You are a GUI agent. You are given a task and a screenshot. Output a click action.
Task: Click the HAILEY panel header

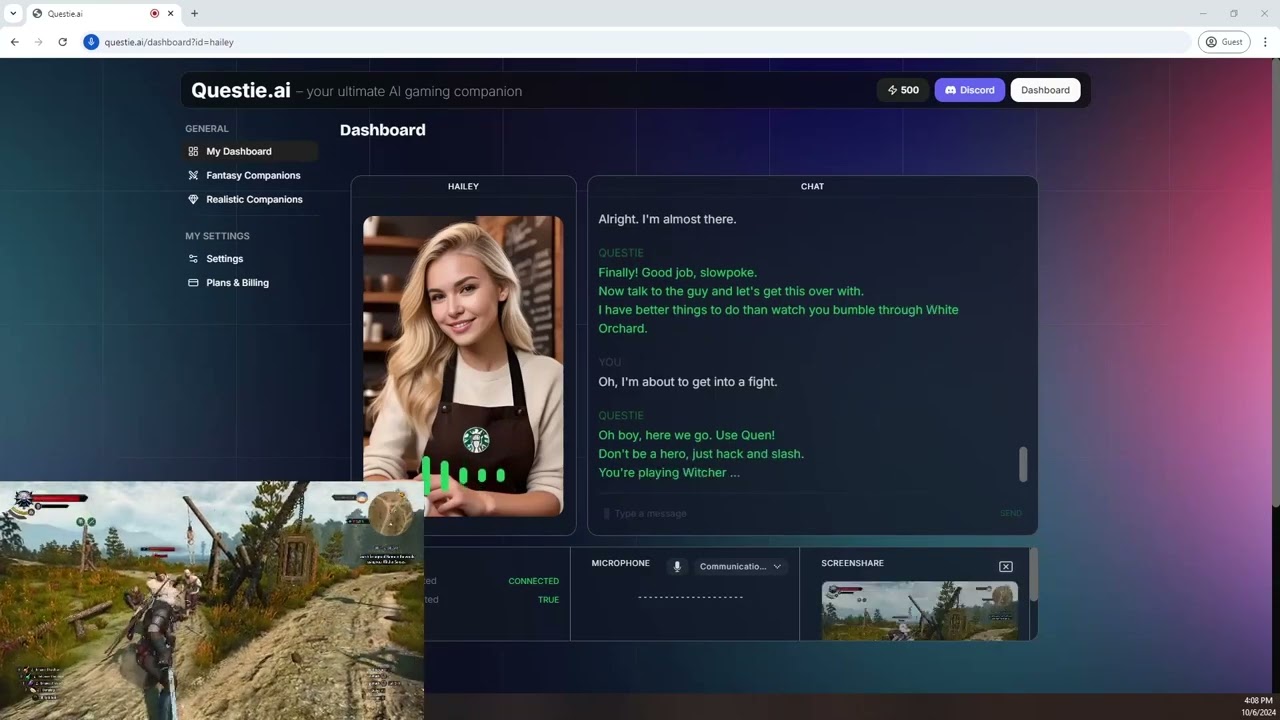463,186
